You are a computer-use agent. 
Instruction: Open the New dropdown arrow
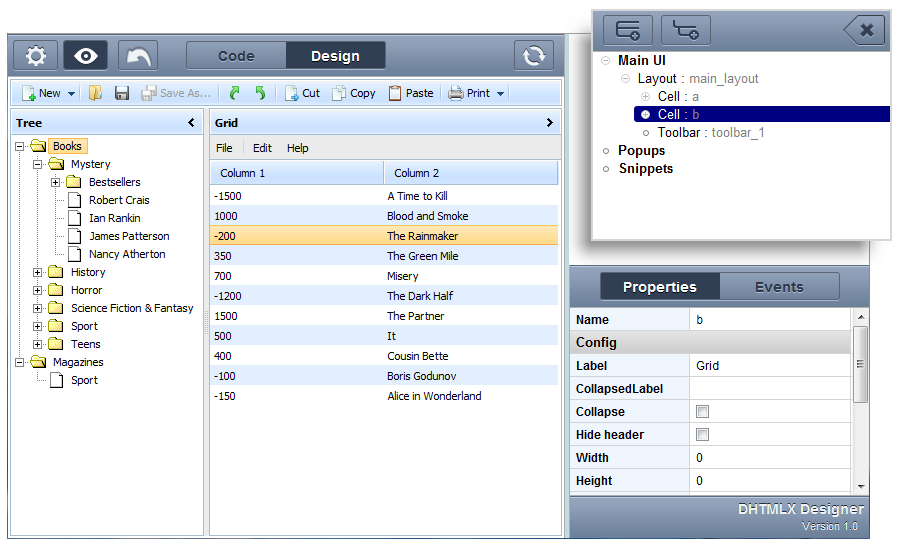point(72,93)
